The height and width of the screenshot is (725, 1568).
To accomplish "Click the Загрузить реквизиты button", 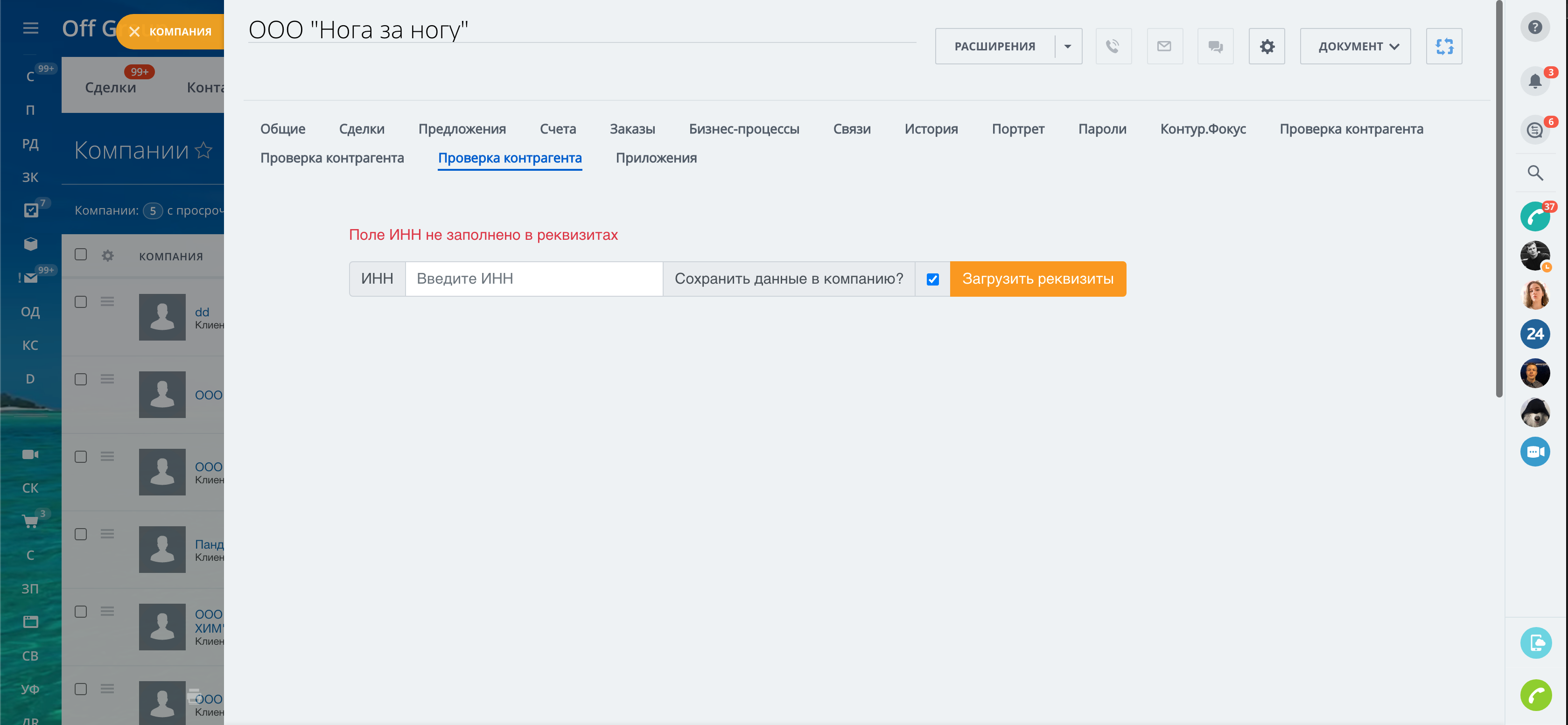I will (1037, 279).
